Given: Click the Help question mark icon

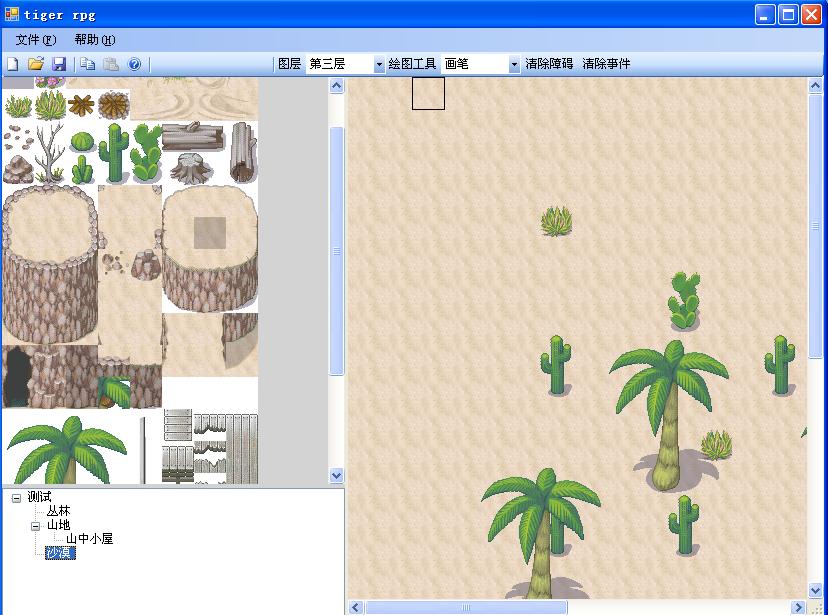Looking at the screenshot, I should (135, 64).
